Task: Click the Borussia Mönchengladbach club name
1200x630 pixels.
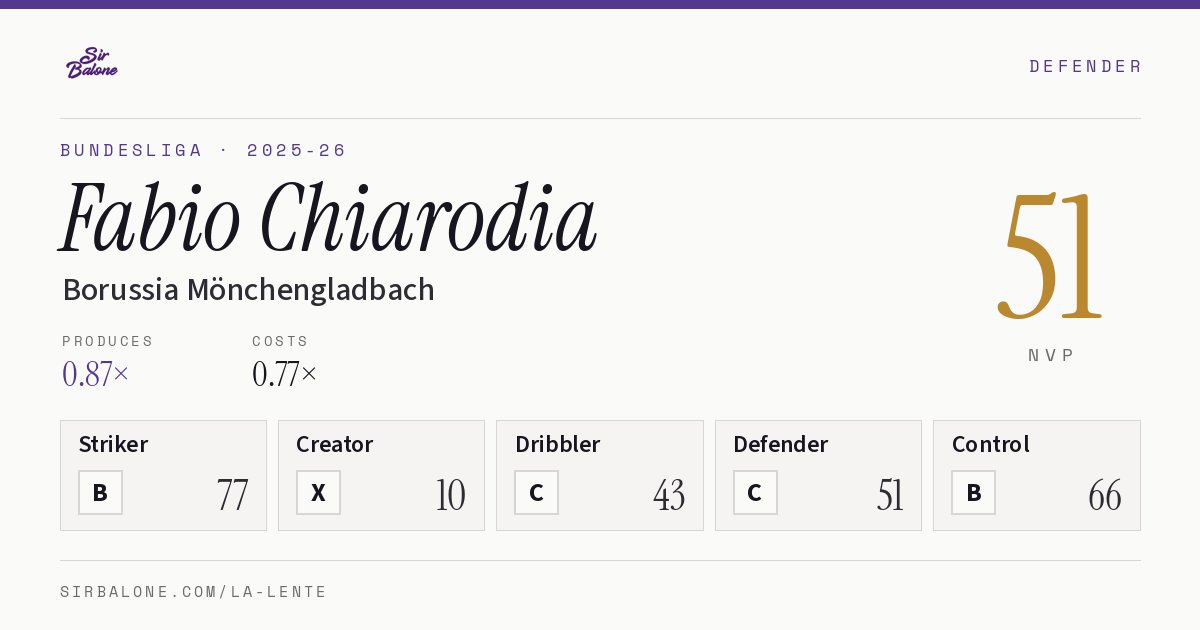Action: 248,290
